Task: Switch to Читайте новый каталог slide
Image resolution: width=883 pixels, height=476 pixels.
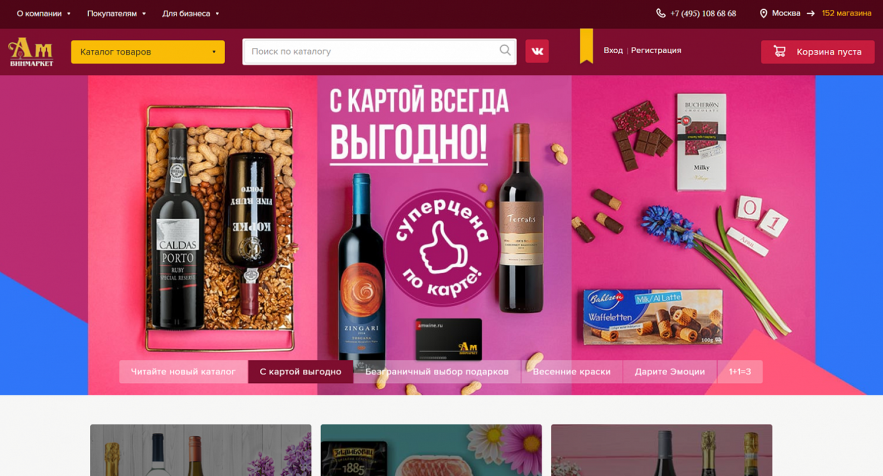Action: point(183,372)
